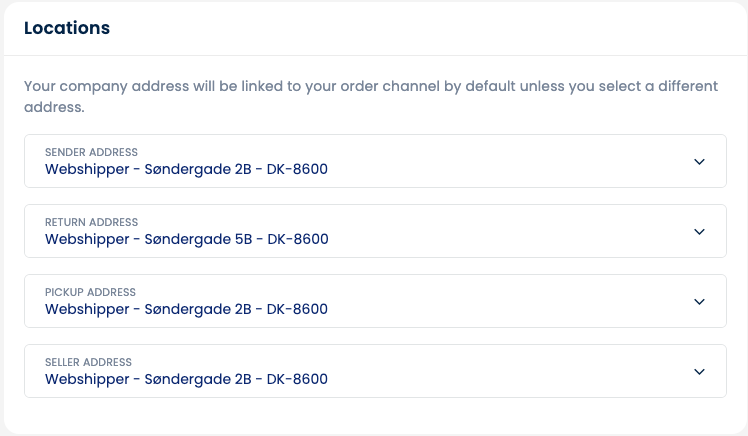Select the Søndergade 5B return address value
The height and width of the screenshot is (436, 748).
tap(187, 239)
